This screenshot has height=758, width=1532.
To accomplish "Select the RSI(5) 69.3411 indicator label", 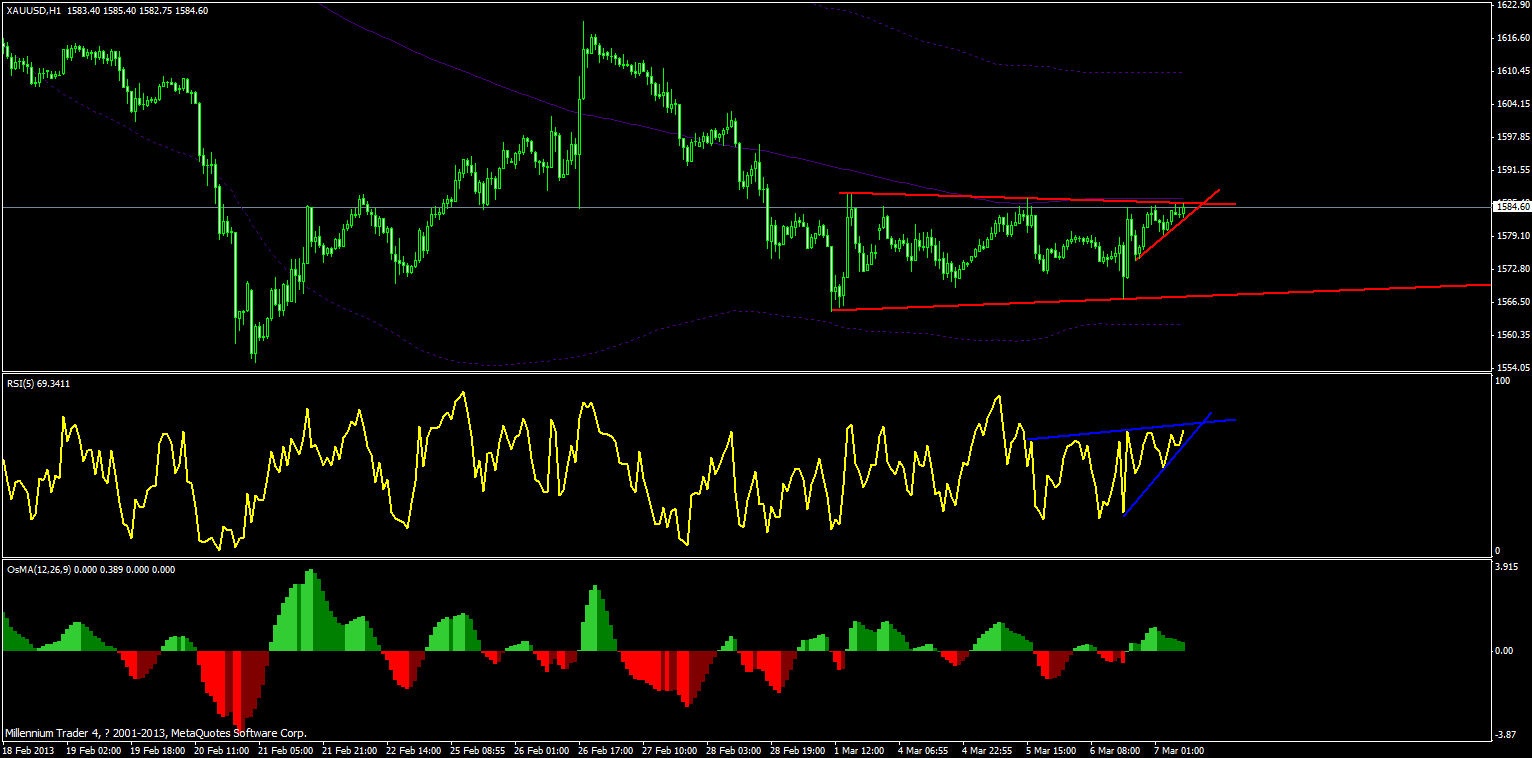I will pos(37,383).
